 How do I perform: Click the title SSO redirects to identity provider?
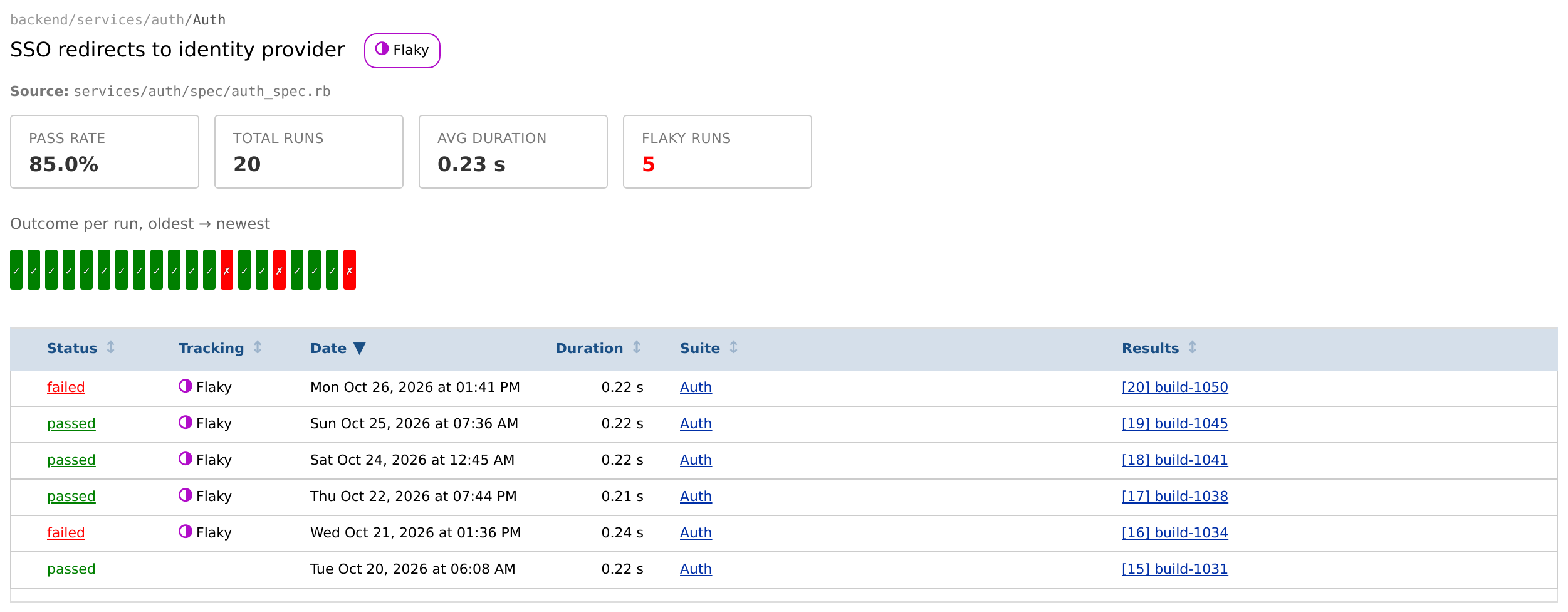click(x=177, y=50)
